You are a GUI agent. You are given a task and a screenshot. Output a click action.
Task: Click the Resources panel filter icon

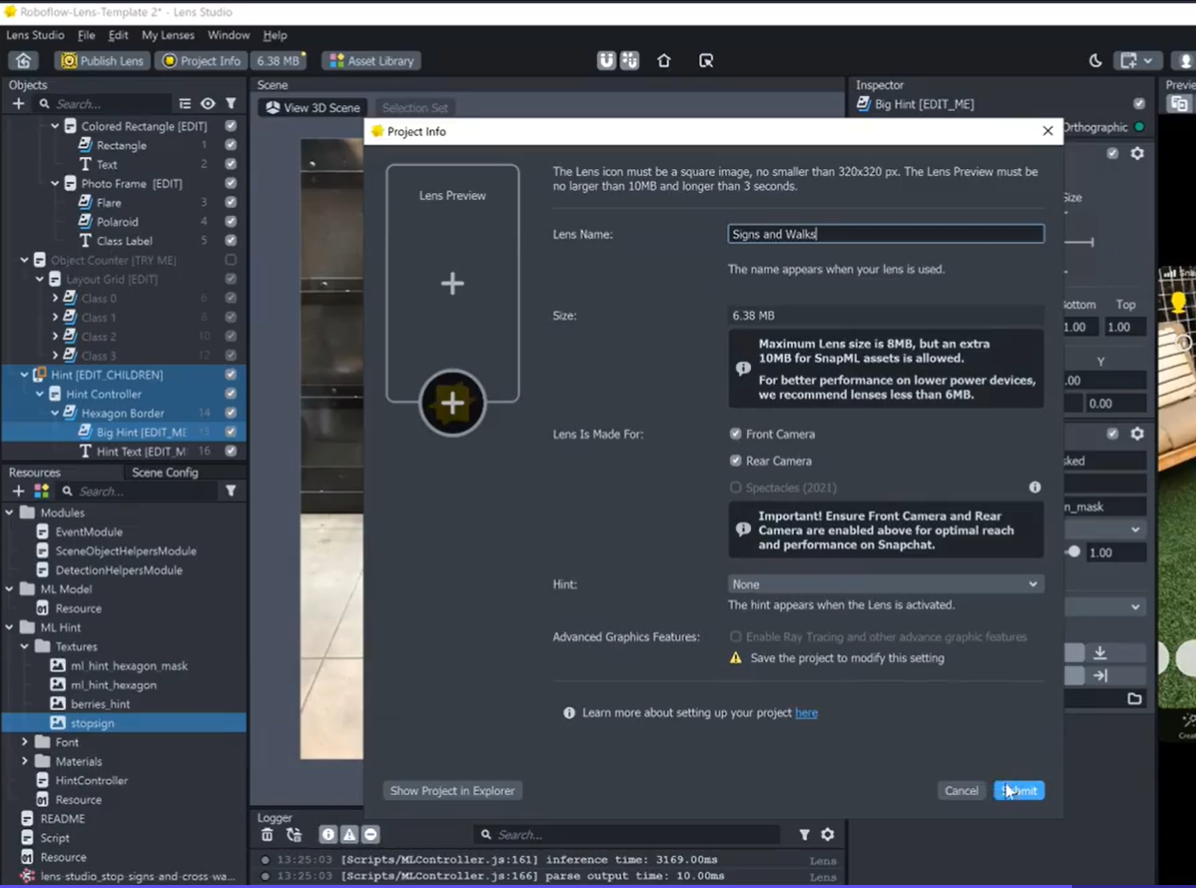pyautogui.click(x=230, y=491)
